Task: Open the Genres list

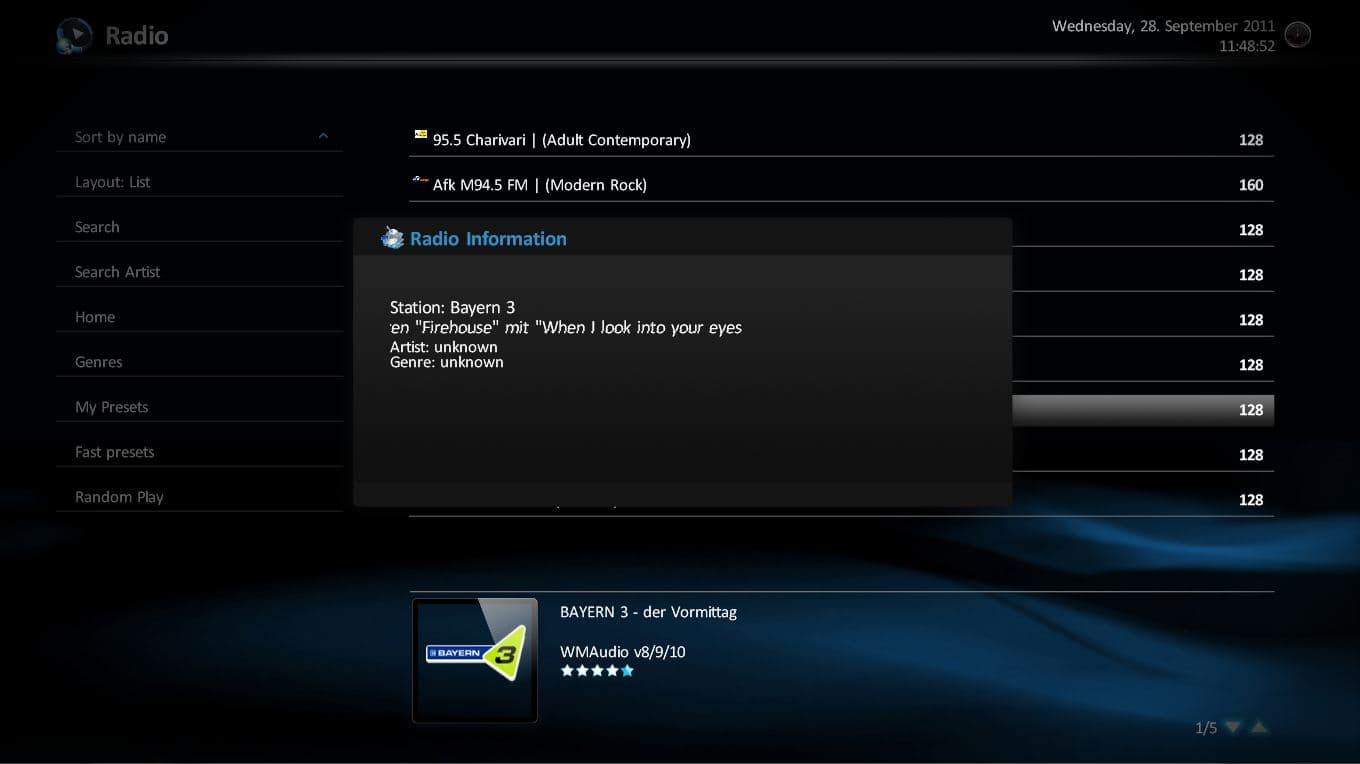Action: pyautogui.click(x=200, y=362)
